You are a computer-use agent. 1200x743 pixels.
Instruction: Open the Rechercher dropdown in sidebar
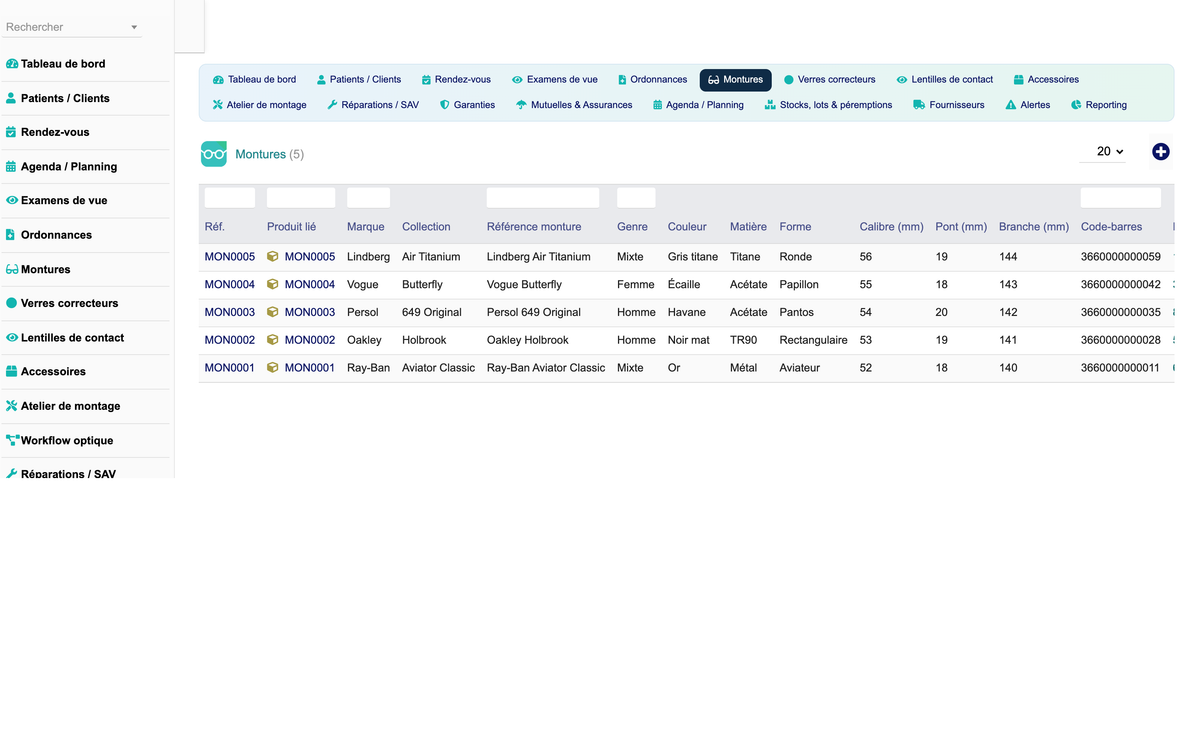(73, 27)
